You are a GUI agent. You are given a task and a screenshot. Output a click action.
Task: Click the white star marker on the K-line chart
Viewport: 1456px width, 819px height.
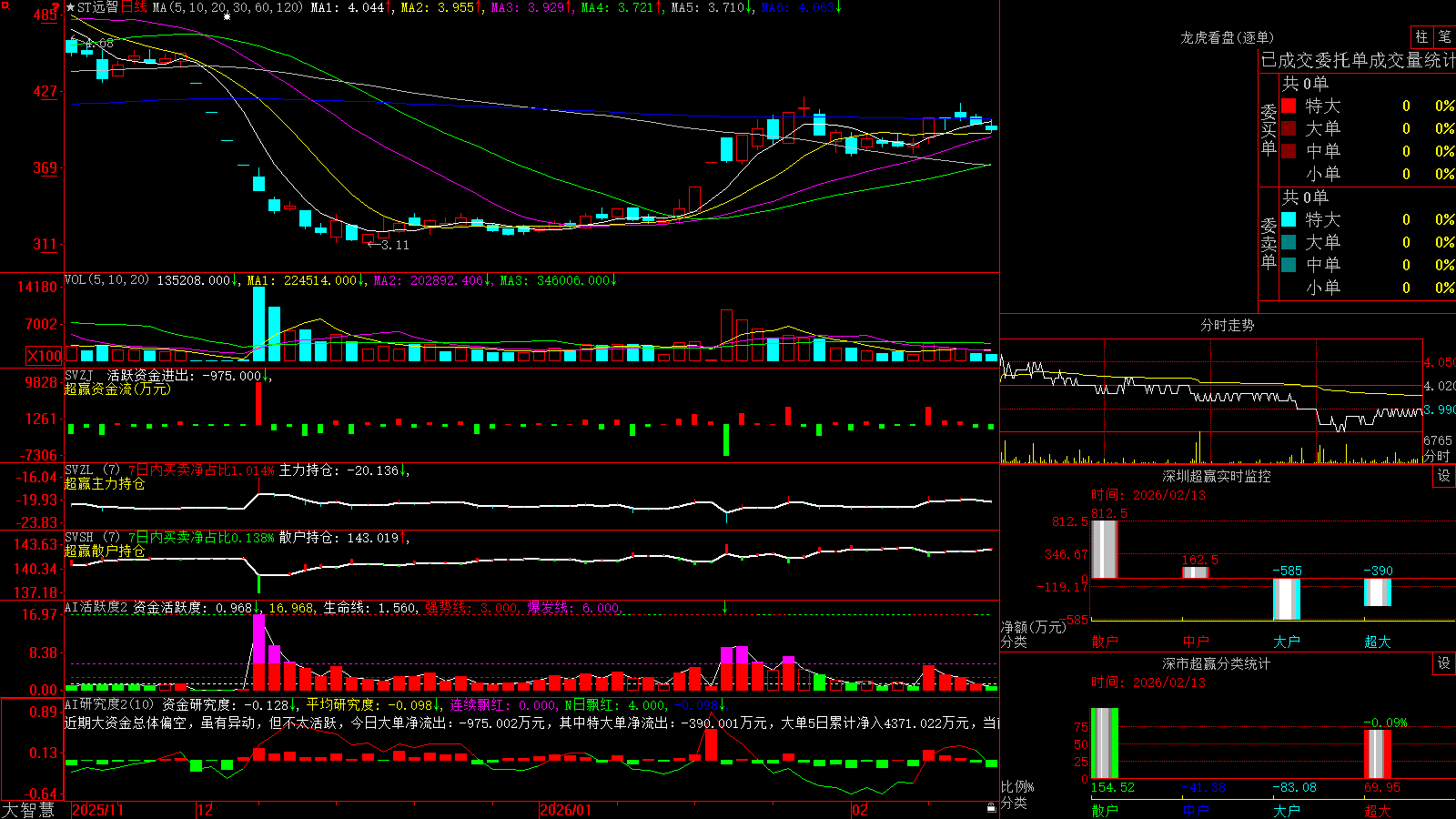[x=227, y=16]
